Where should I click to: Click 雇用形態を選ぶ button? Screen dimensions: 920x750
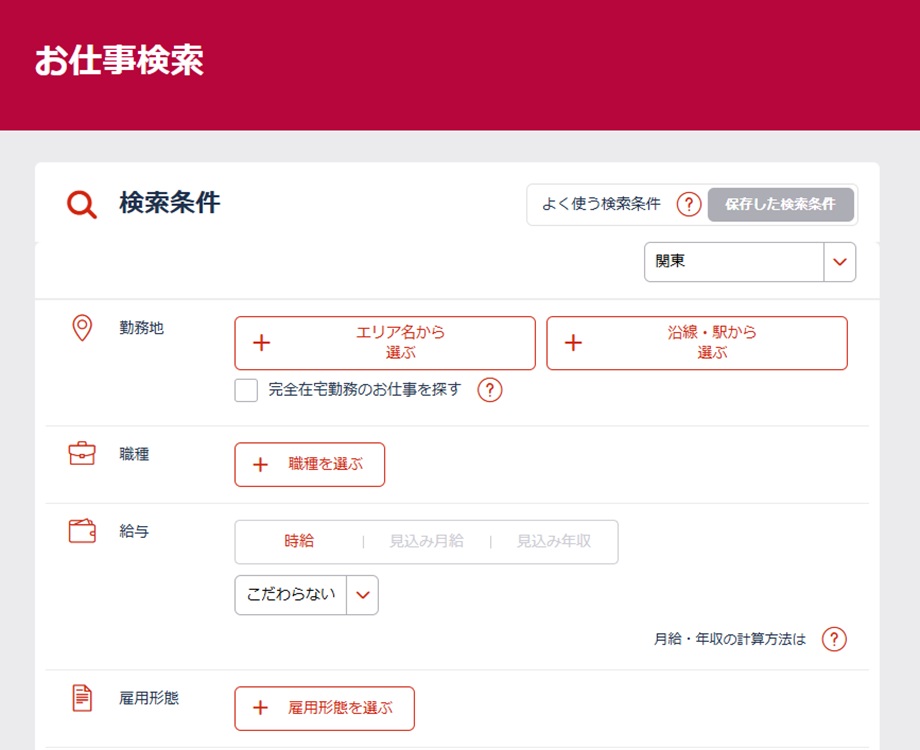325,708
